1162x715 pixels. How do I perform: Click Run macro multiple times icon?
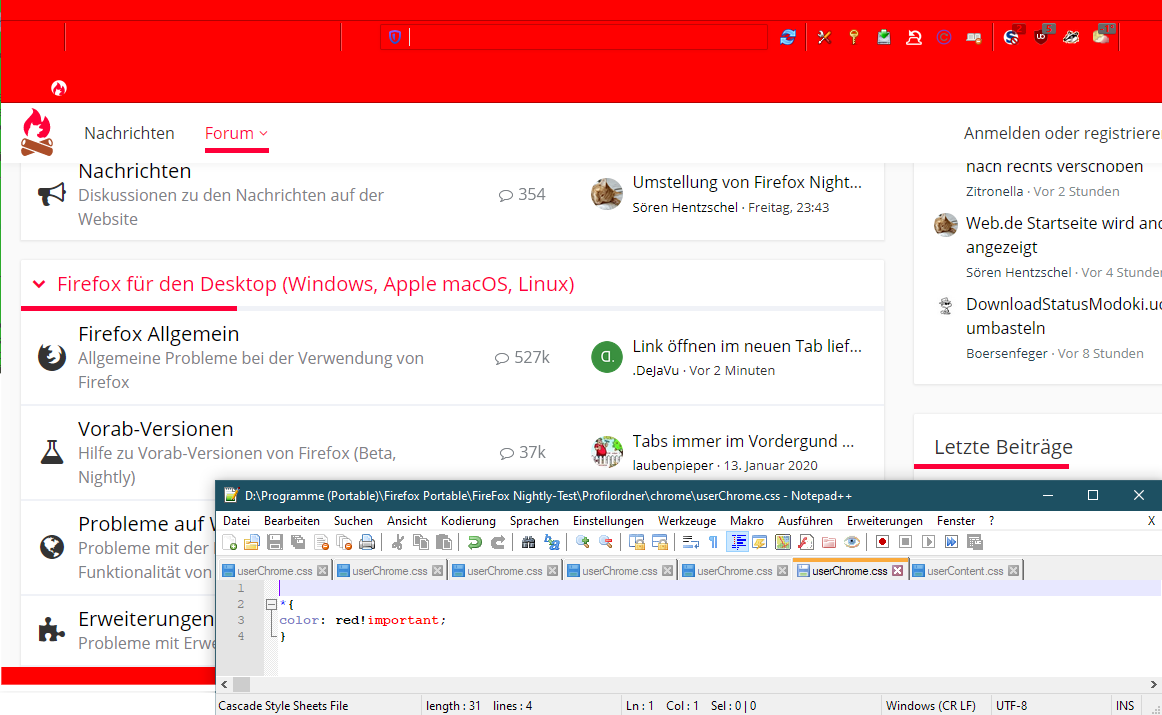point(952,542)
